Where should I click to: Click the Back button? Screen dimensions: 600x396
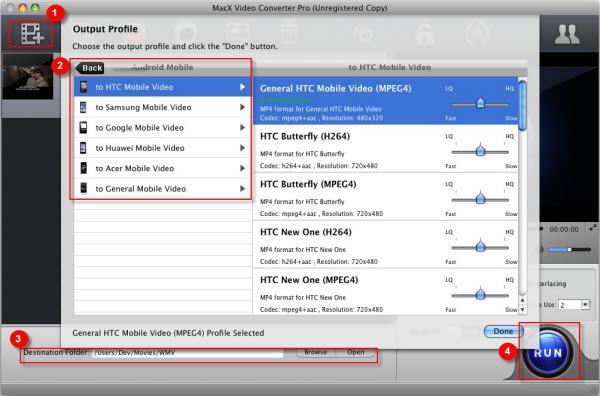click(90, 68)
